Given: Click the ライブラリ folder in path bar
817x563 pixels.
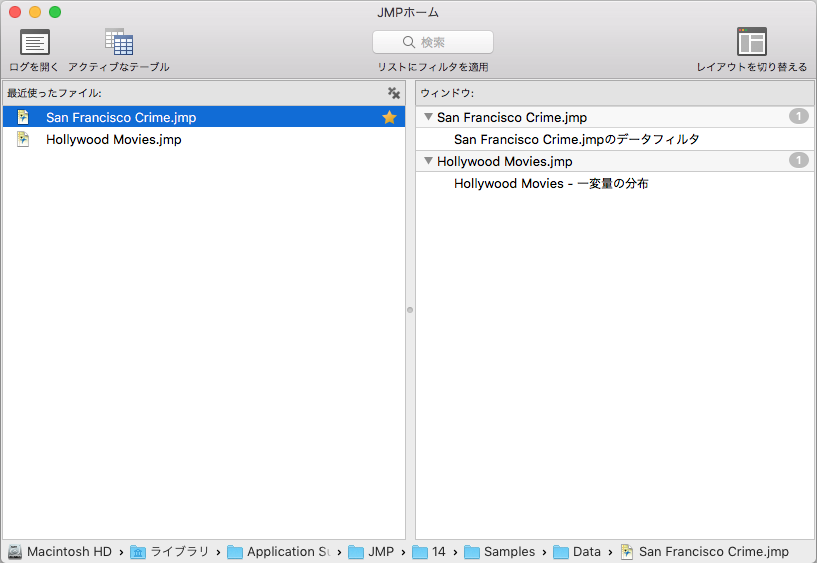Looking at the screenshot, I should click(179, 552).
